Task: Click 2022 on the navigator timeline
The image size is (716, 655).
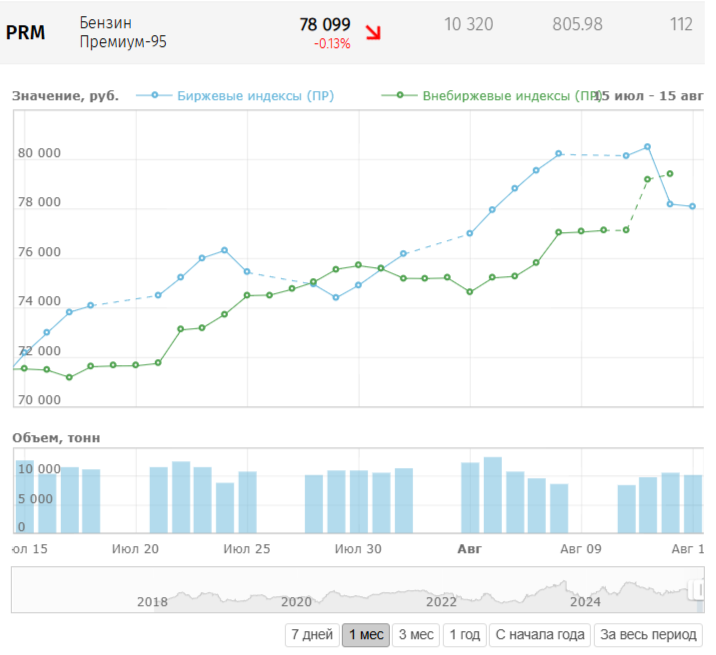Action: 441,602
